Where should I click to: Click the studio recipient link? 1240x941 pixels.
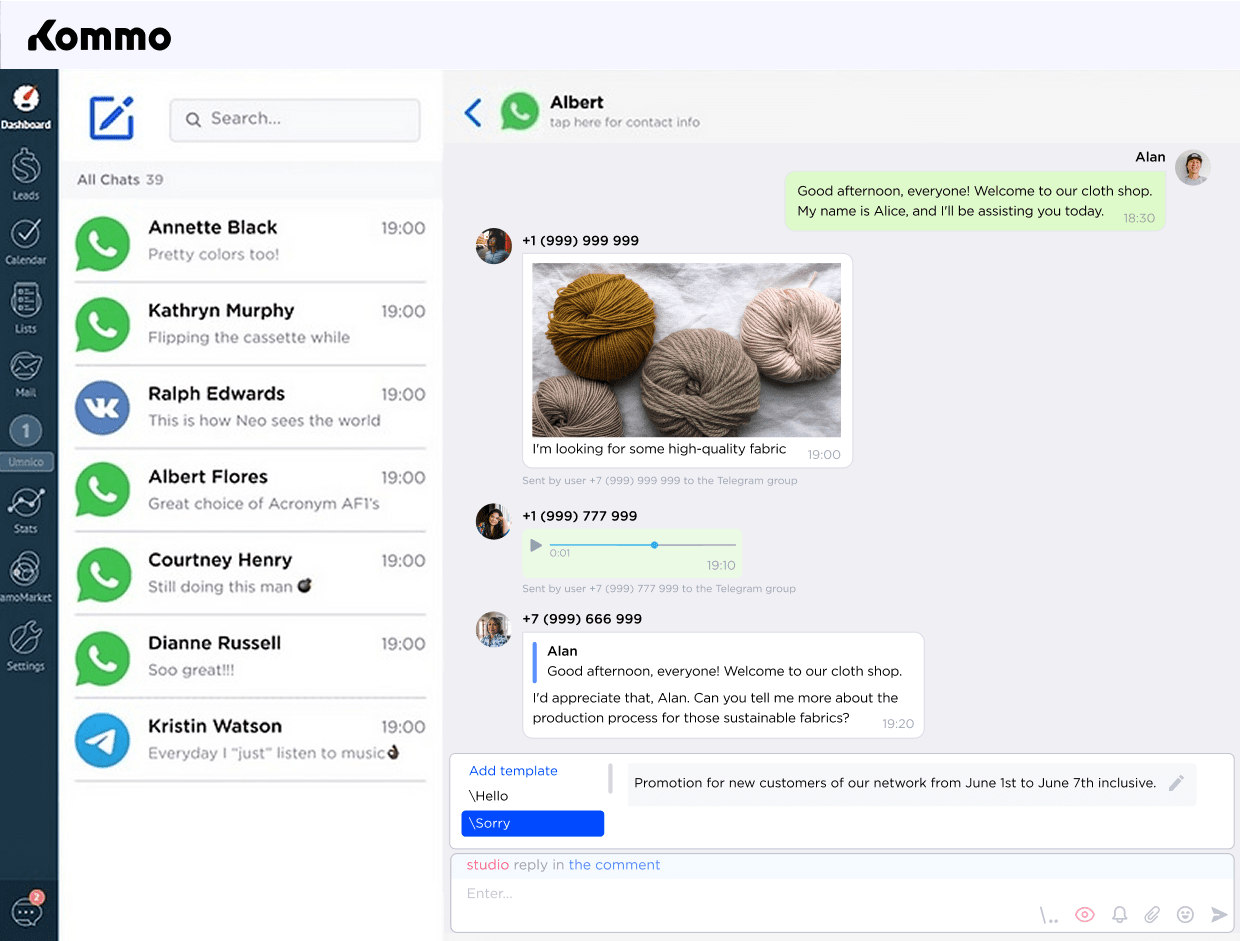point(488,865)
